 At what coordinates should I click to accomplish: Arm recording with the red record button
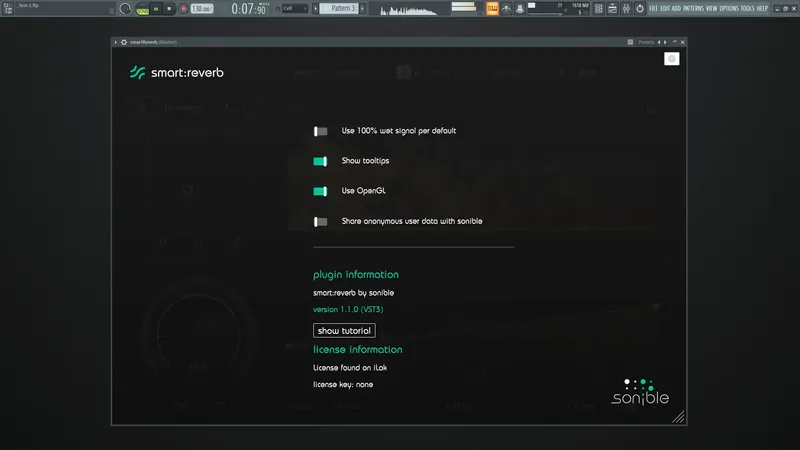click(x=183, y=9)
